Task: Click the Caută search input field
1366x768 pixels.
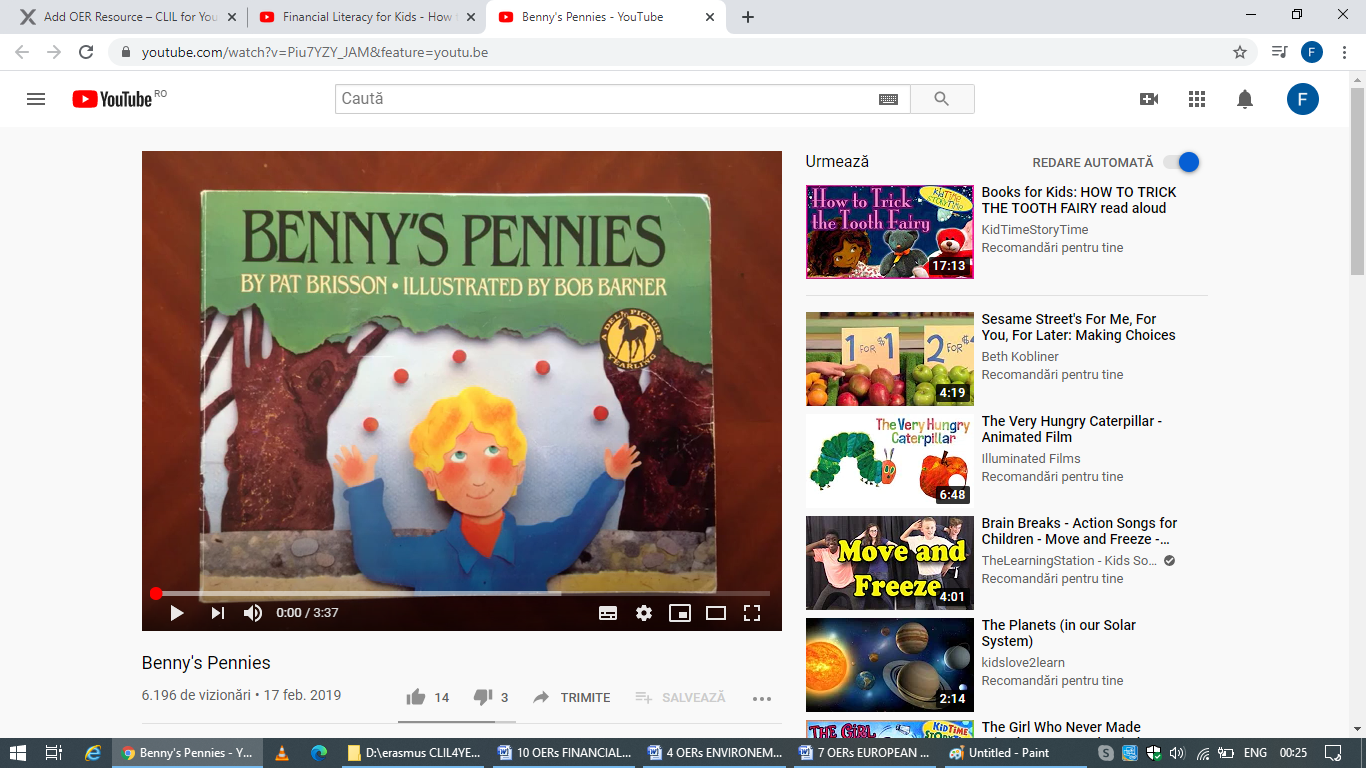Action: click(605, 99)
